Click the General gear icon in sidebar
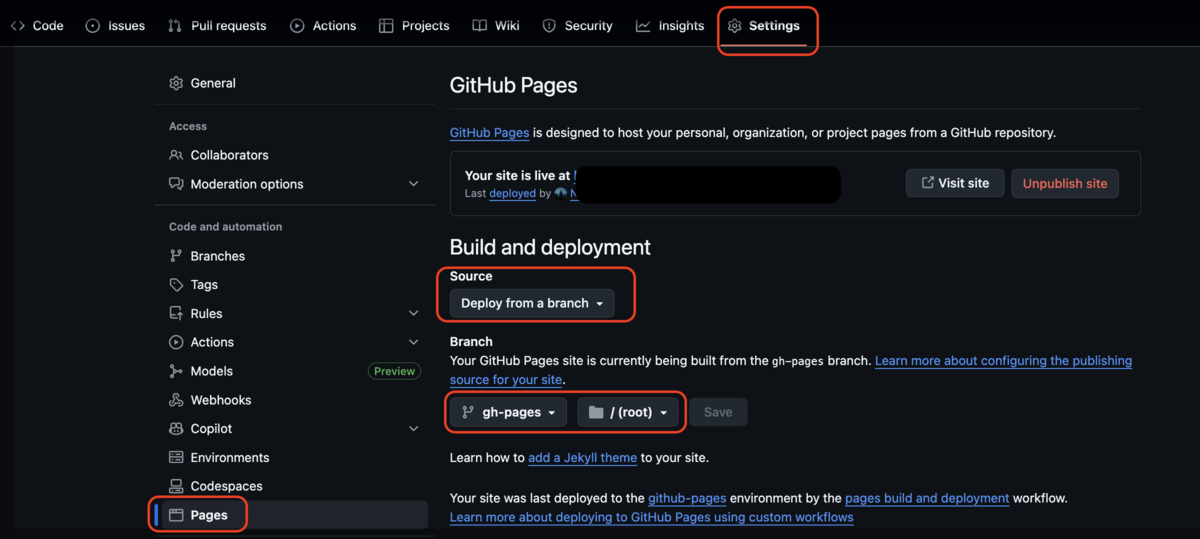Viewport: 1200px width, 539px height. pos(176,83)
